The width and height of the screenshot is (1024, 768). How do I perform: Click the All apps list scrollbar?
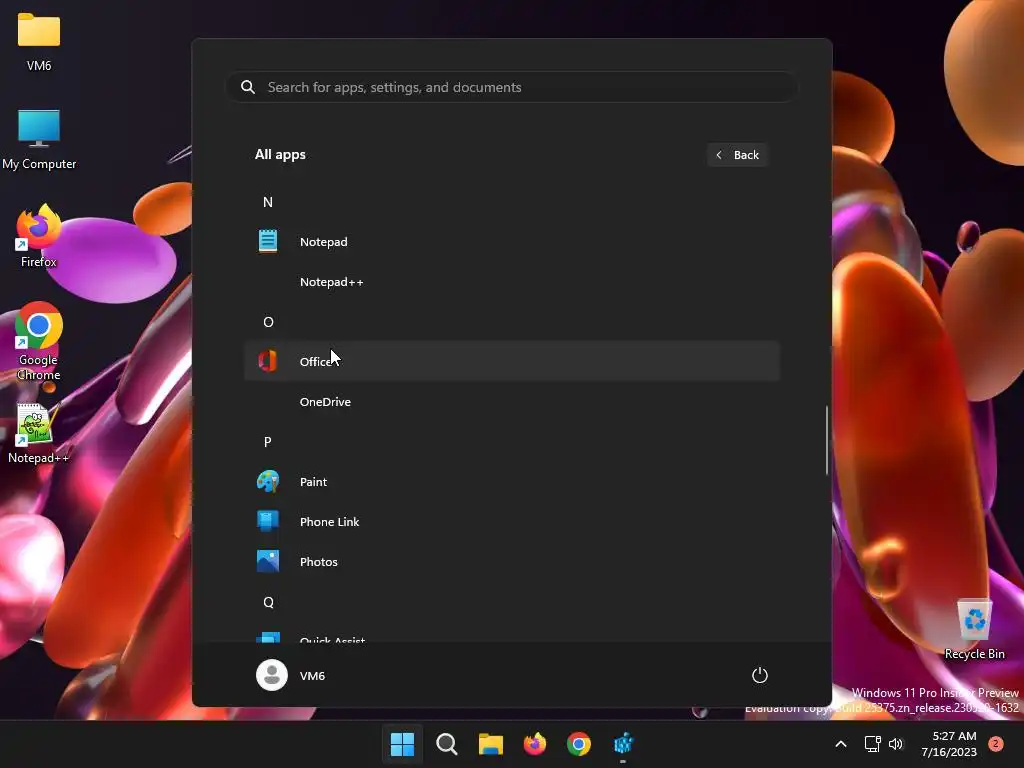(827, 440)
